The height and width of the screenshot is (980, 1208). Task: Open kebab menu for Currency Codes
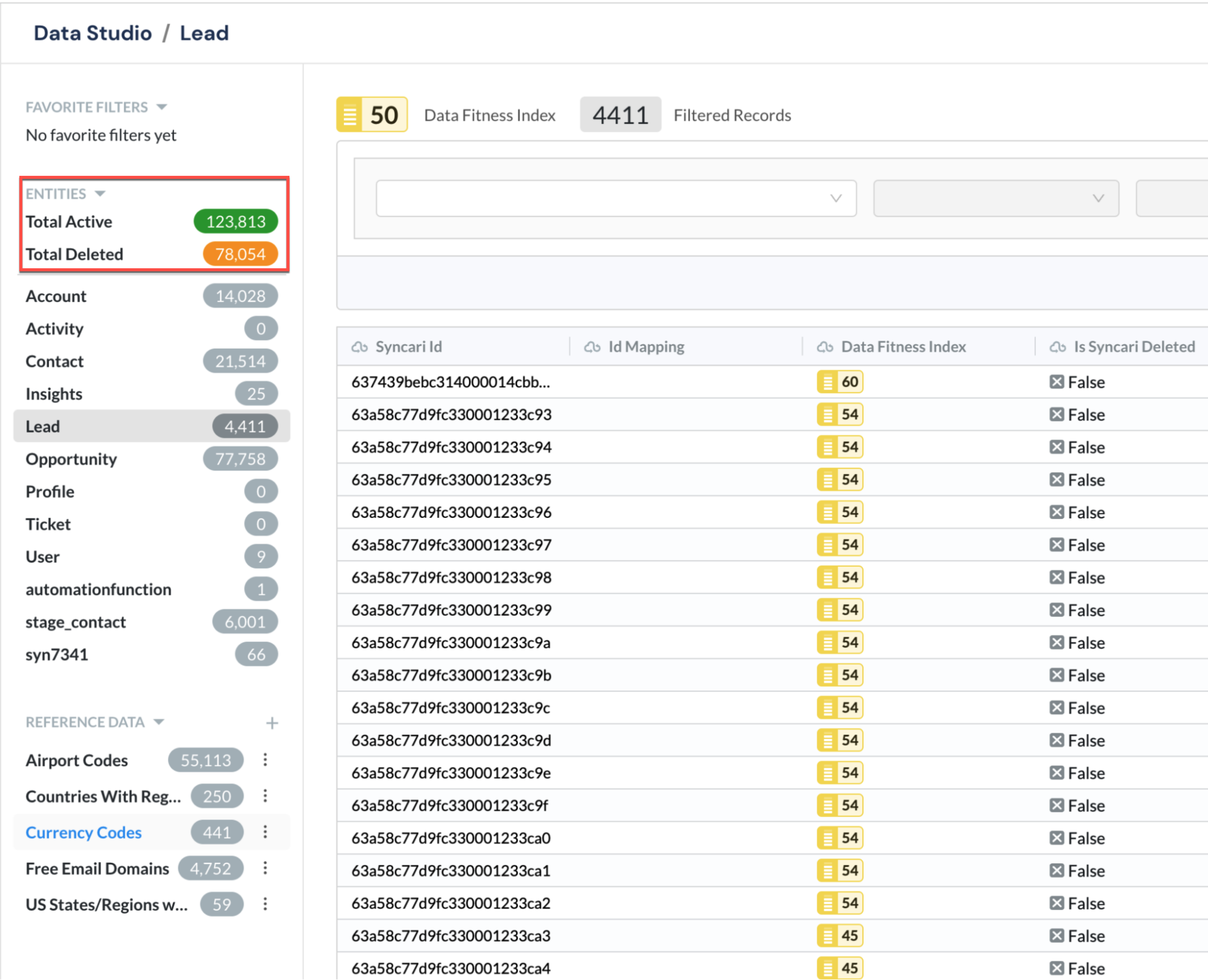[x=265, y=832]
